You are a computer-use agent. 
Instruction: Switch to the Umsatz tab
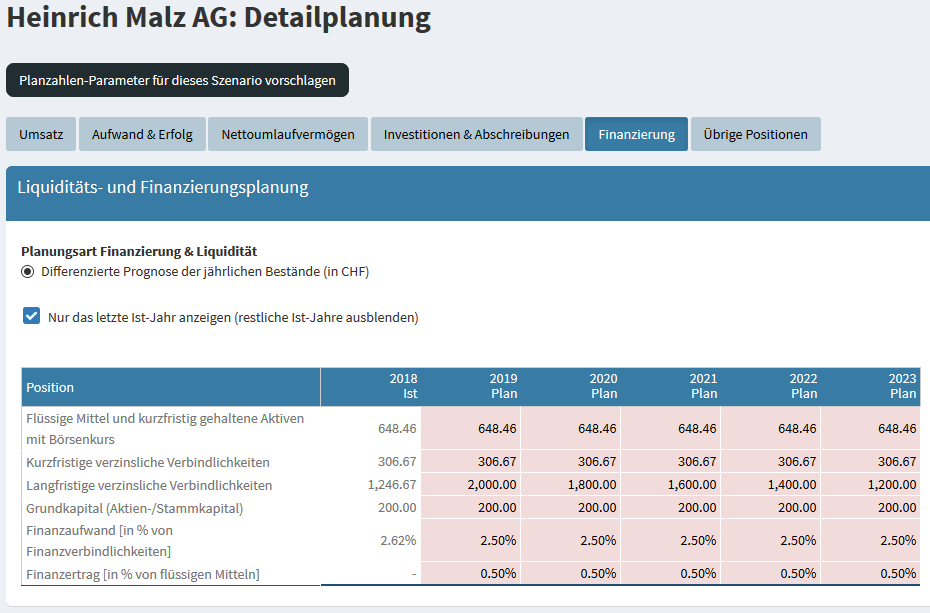click(41, 134)
